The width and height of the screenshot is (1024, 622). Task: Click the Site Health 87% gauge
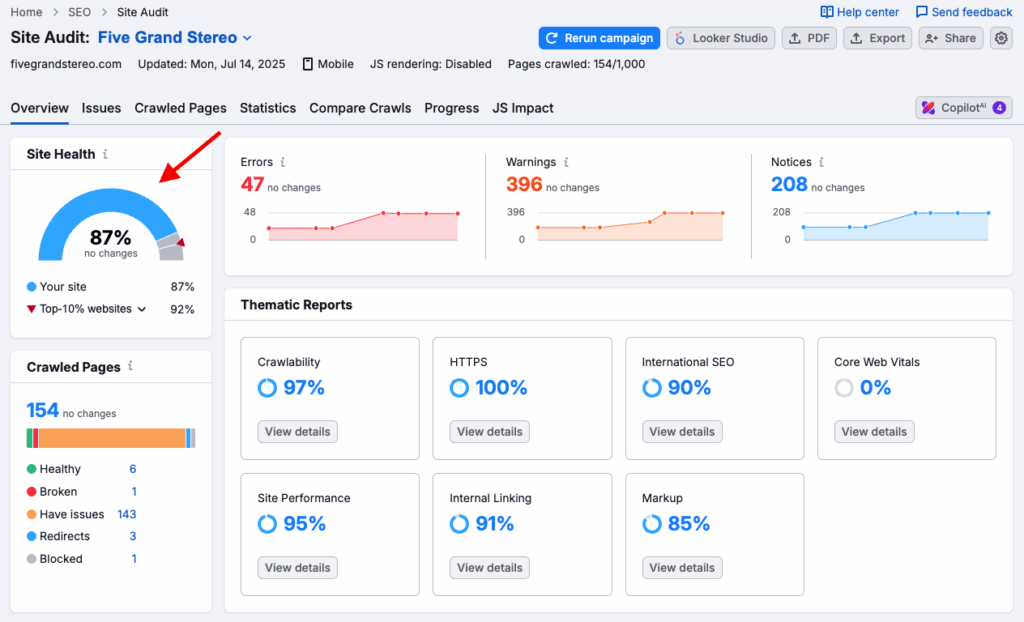pos(110,225)
